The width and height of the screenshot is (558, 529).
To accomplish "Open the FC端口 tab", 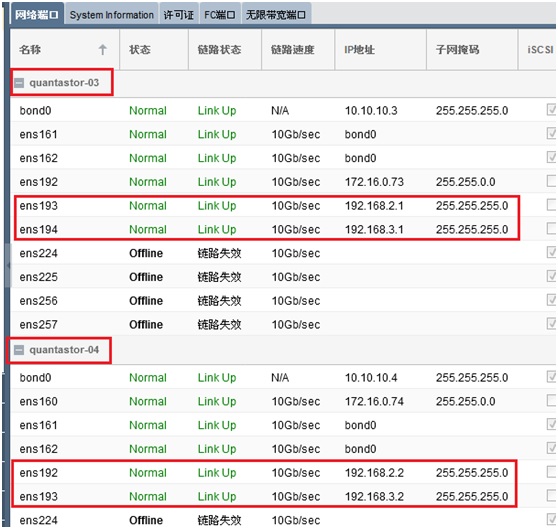I will pos(220,15).
